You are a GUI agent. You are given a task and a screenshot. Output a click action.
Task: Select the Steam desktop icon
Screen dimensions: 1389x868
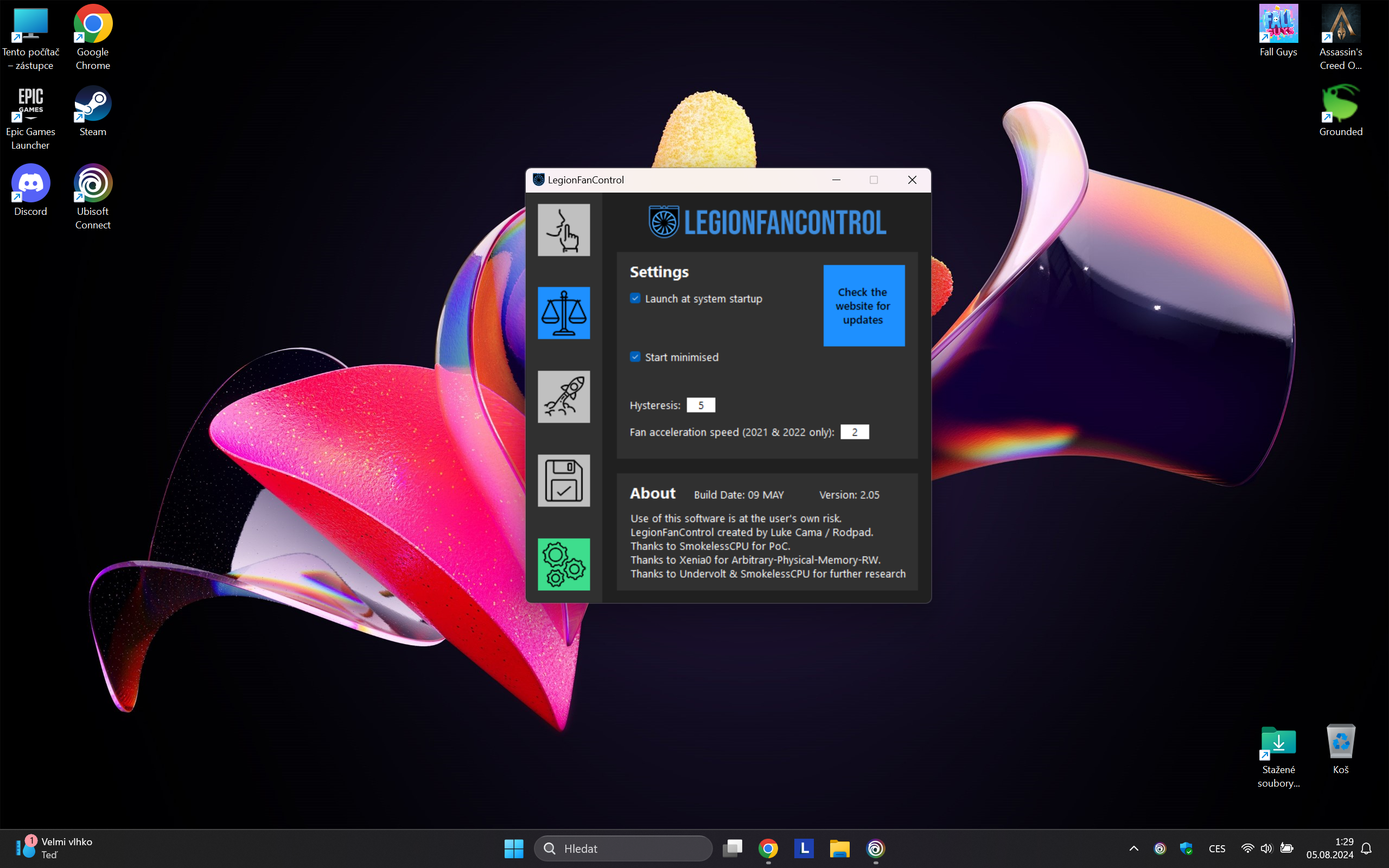[x=93, y=111]
